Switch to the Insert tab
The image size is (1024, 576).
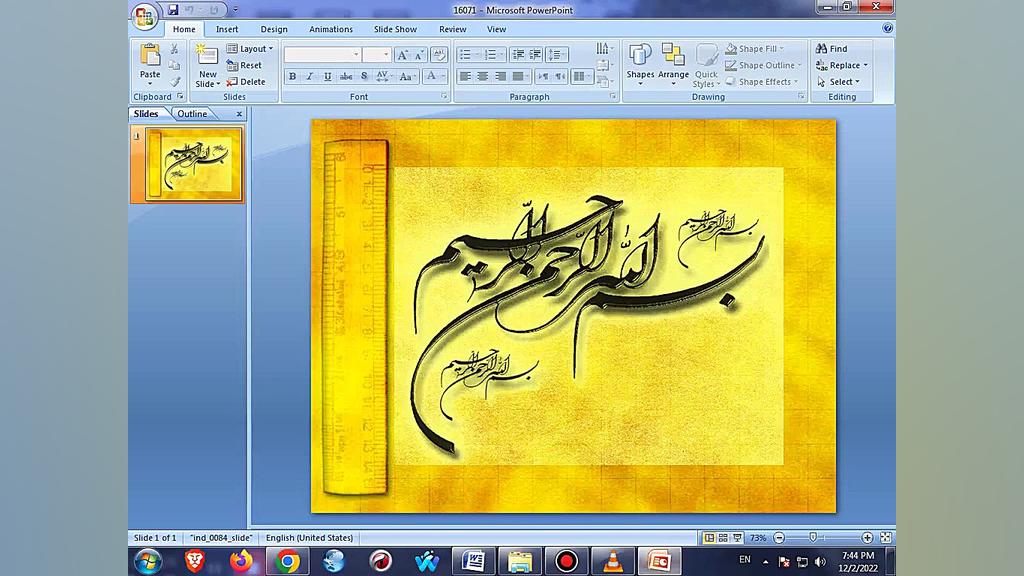click(227, 29)
